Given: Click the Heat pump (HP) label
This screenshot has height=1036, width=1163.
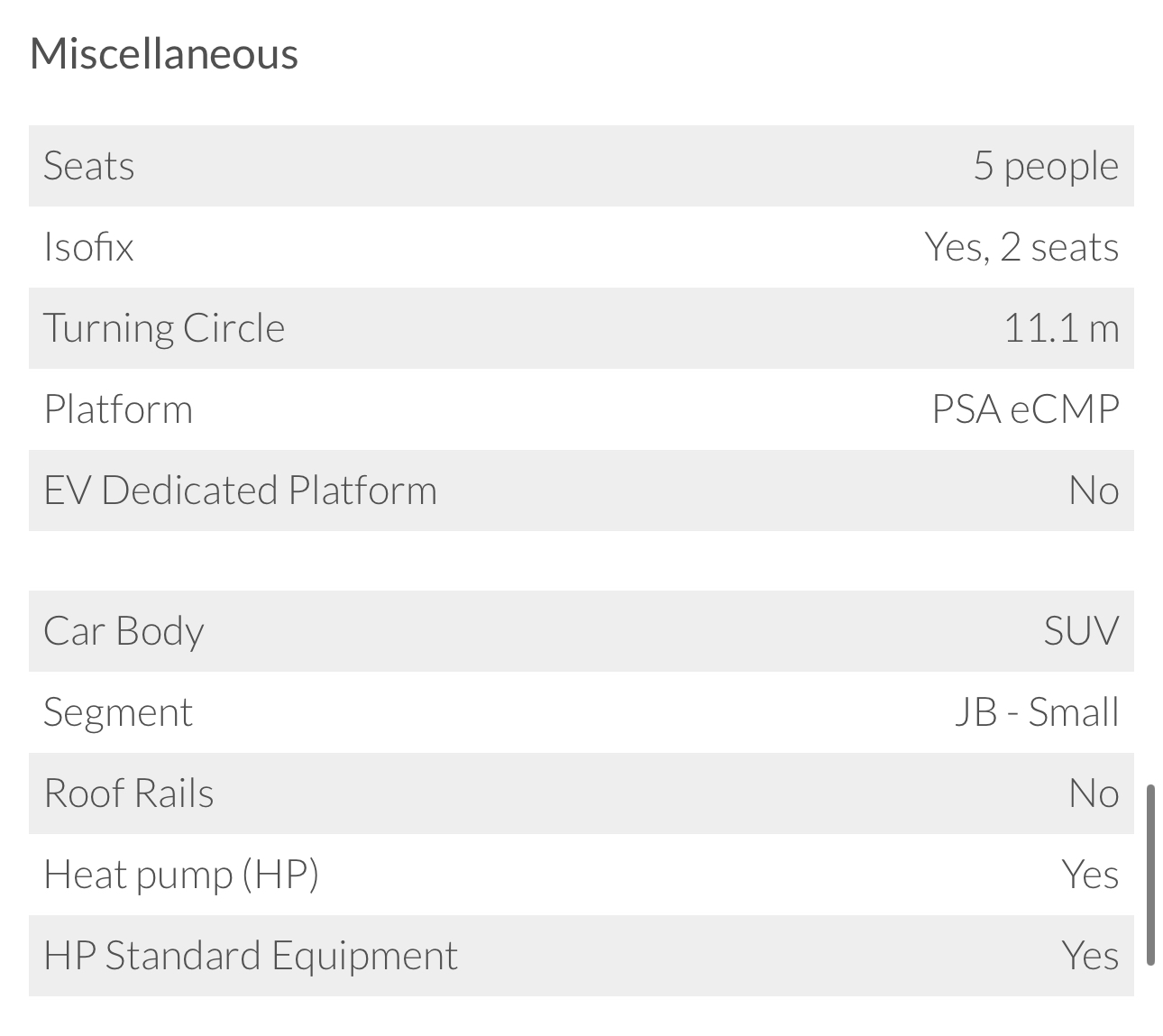Looking at the screenshot, I should tap(180, 875).
